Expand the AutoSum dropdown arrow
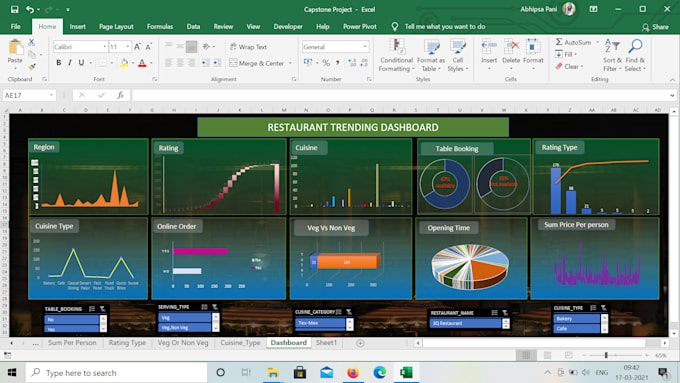 [x=598, y=43]
